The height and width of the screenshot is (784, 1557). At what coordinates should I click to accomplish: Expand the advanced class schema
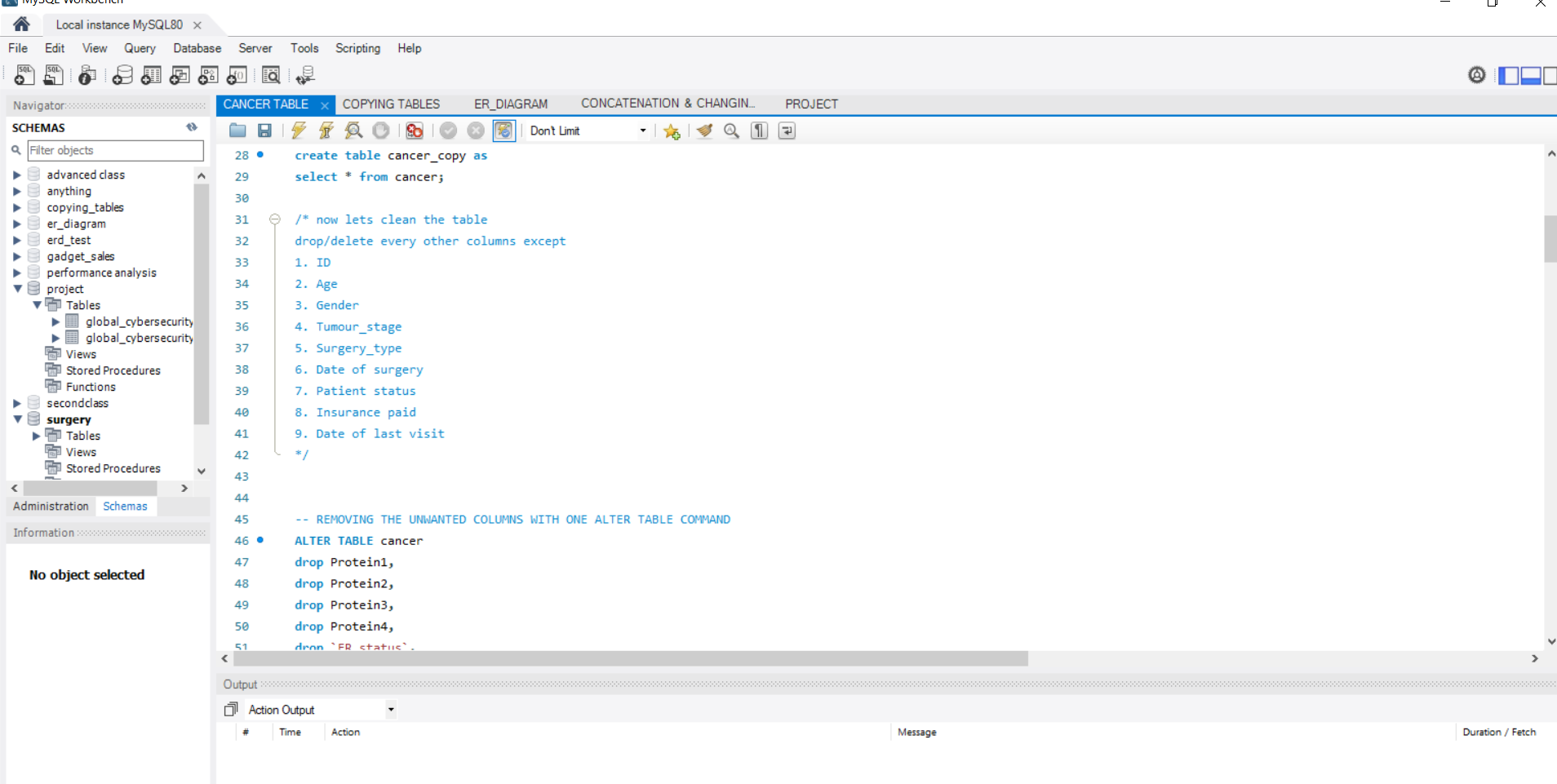tap(16, 175)
